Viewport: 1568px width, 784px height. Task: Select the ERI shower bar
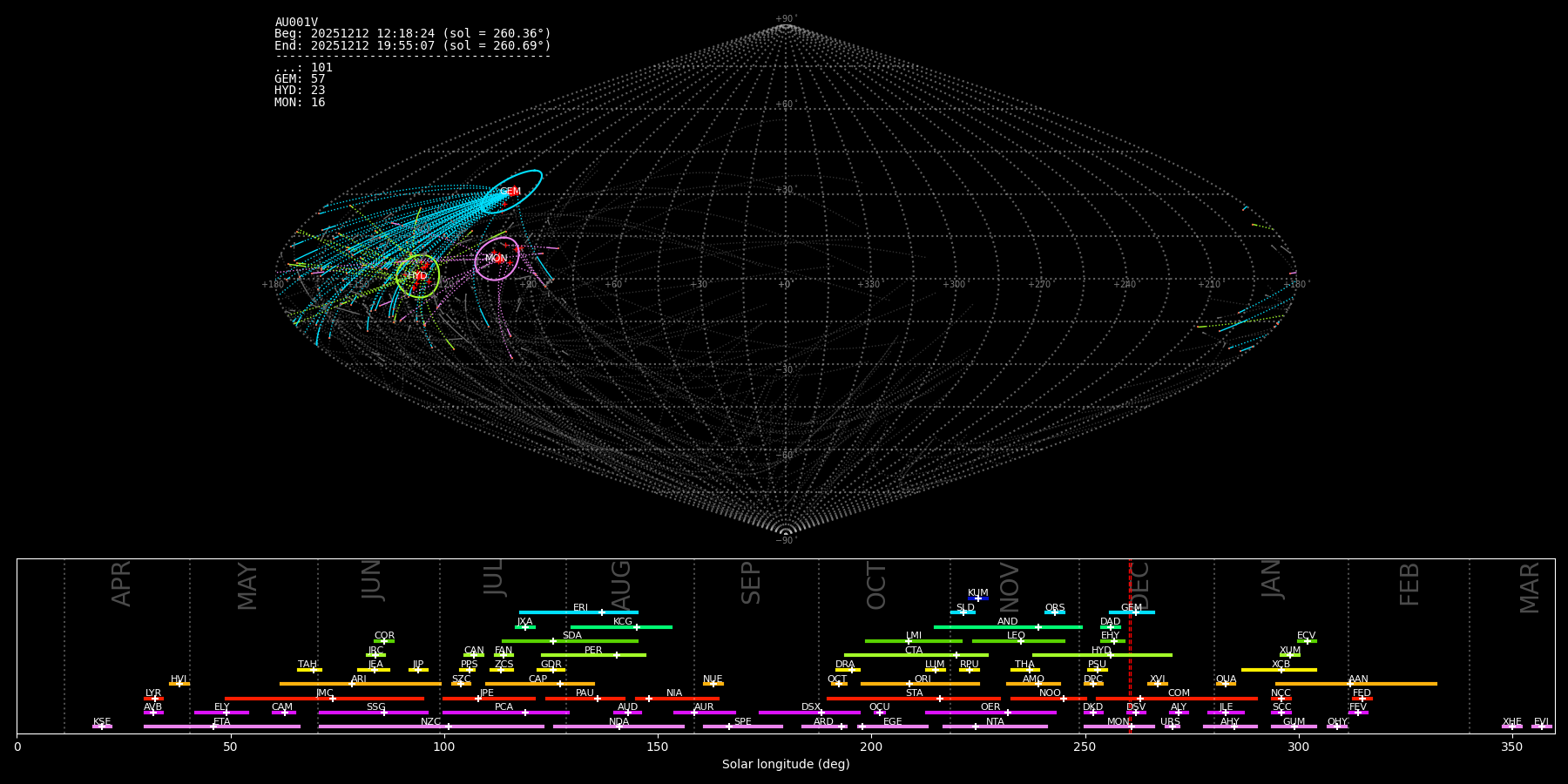(578, 612)
